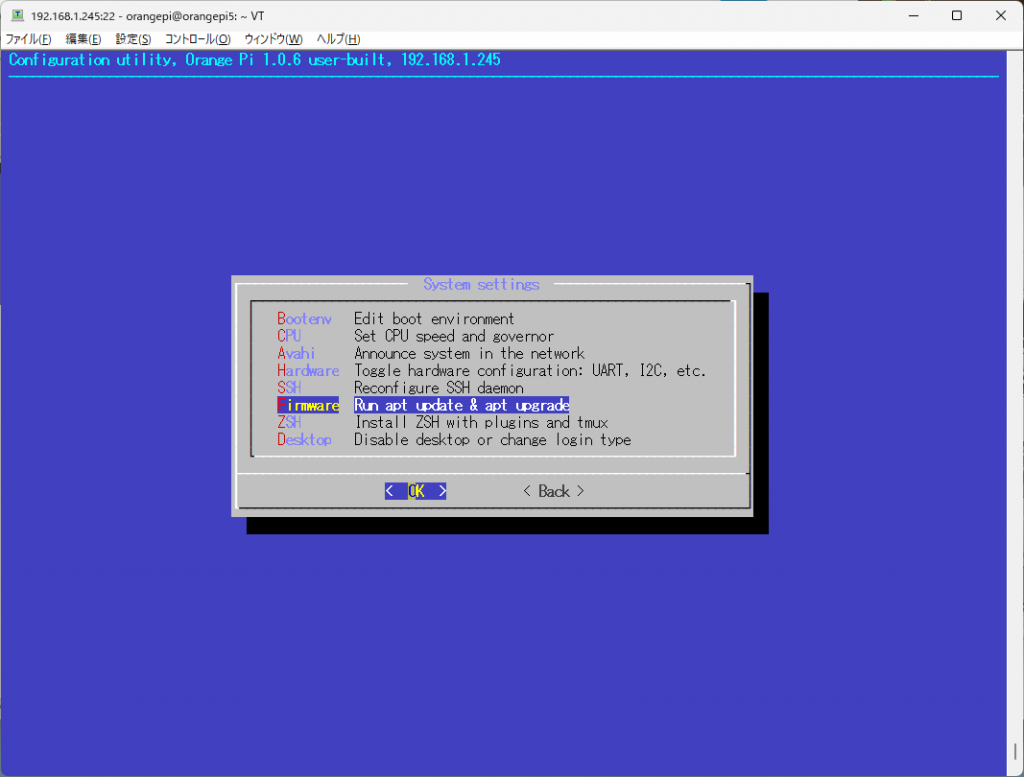The height and width of the screenshot is (777, 1024).
Task: Click the Back button
Action: pyautogui.click(x=554, y=491)
